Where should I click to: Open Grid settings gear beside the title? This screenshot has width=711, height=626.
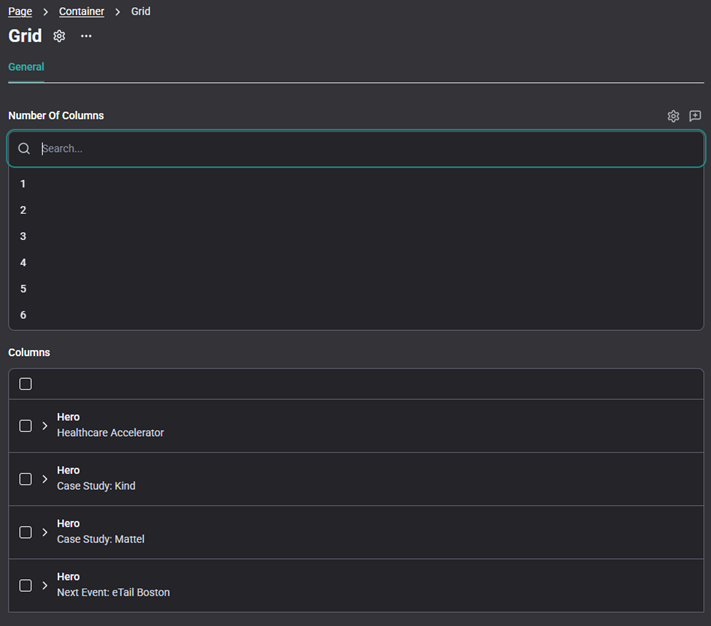pos(59,36)
